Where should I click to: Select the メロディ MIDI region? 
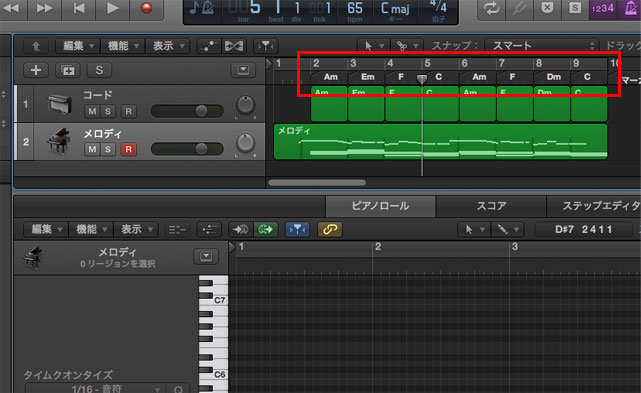440,142
